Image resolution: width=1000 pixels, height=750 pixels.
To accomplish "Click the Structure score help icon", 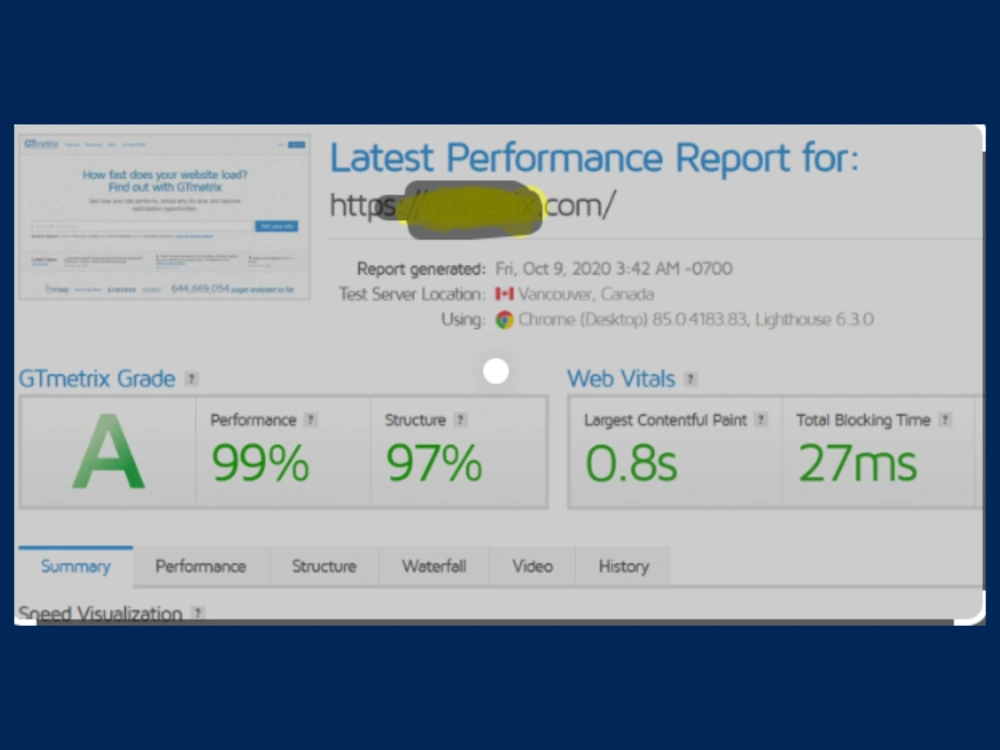I will click(460, 420).
